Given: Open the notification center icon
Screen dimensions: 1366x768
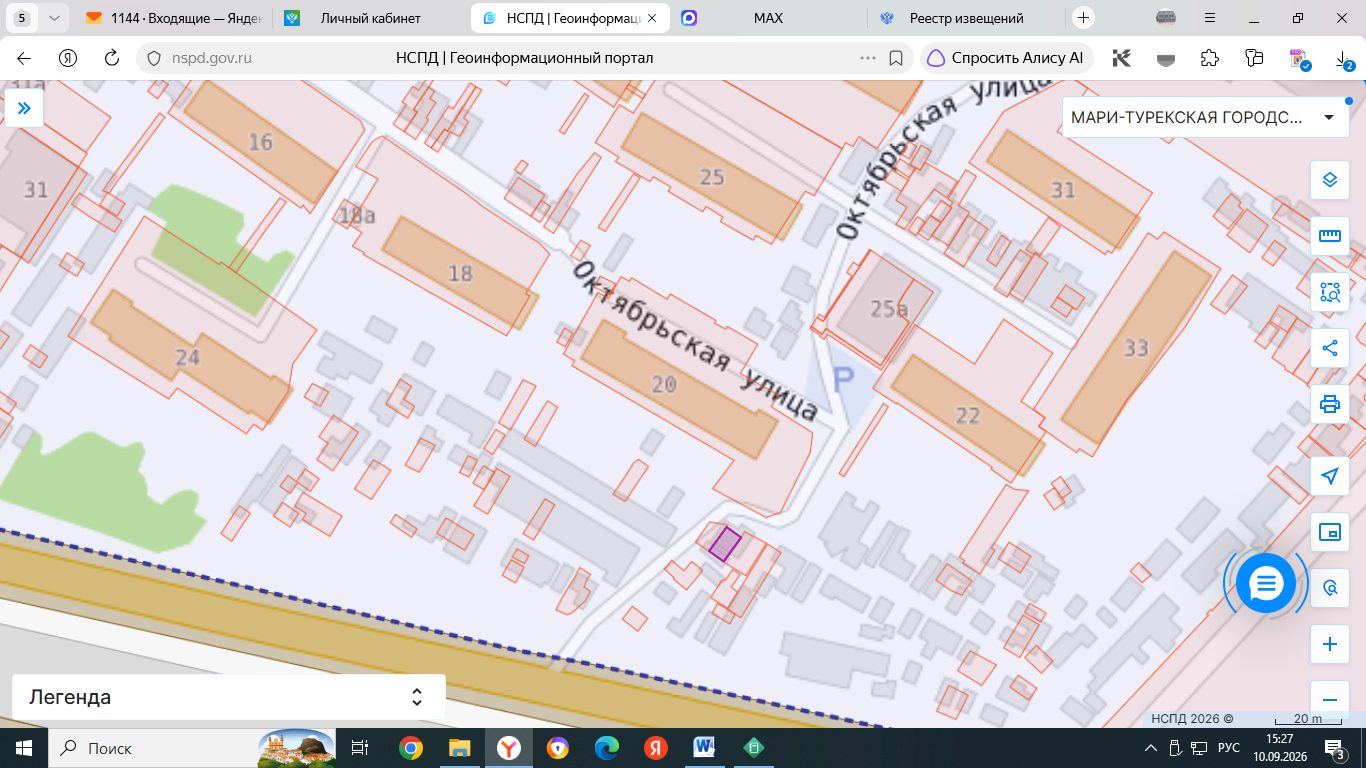Looking at the screenshot, I should pos(1334,748).
